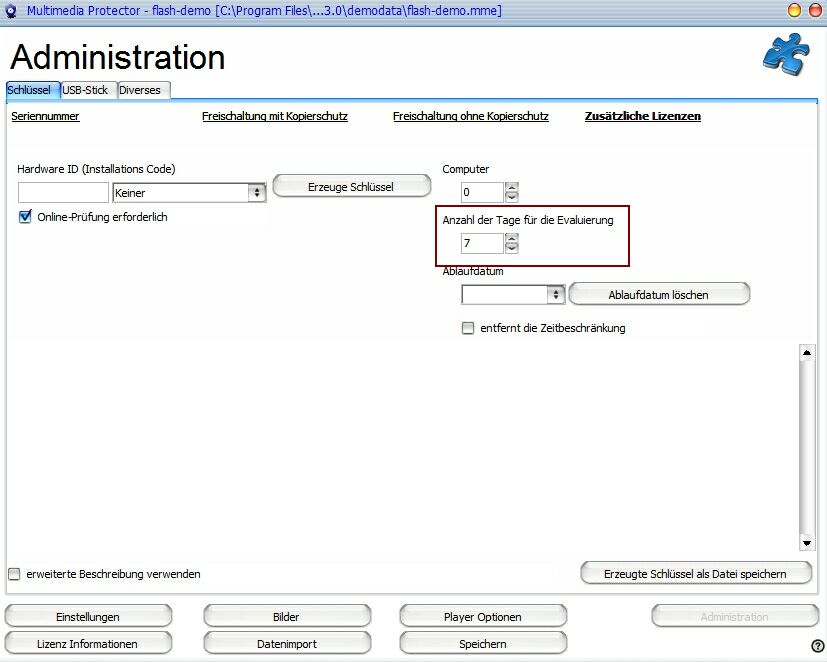Toggle Online-Prüfung erforderlich checkbox
The height and width of the screenshot is (662, 827).
pos(25,217)
